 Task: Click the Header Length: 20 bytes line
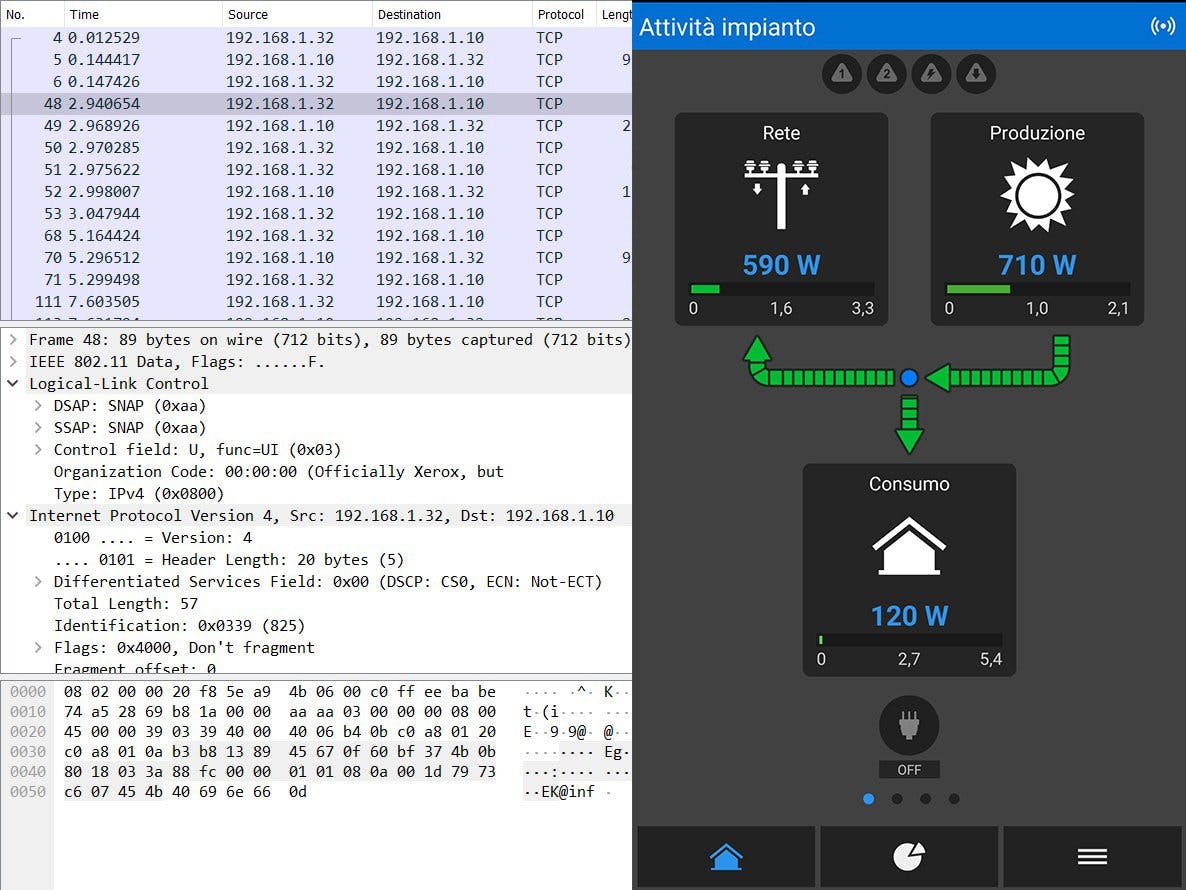229,560
